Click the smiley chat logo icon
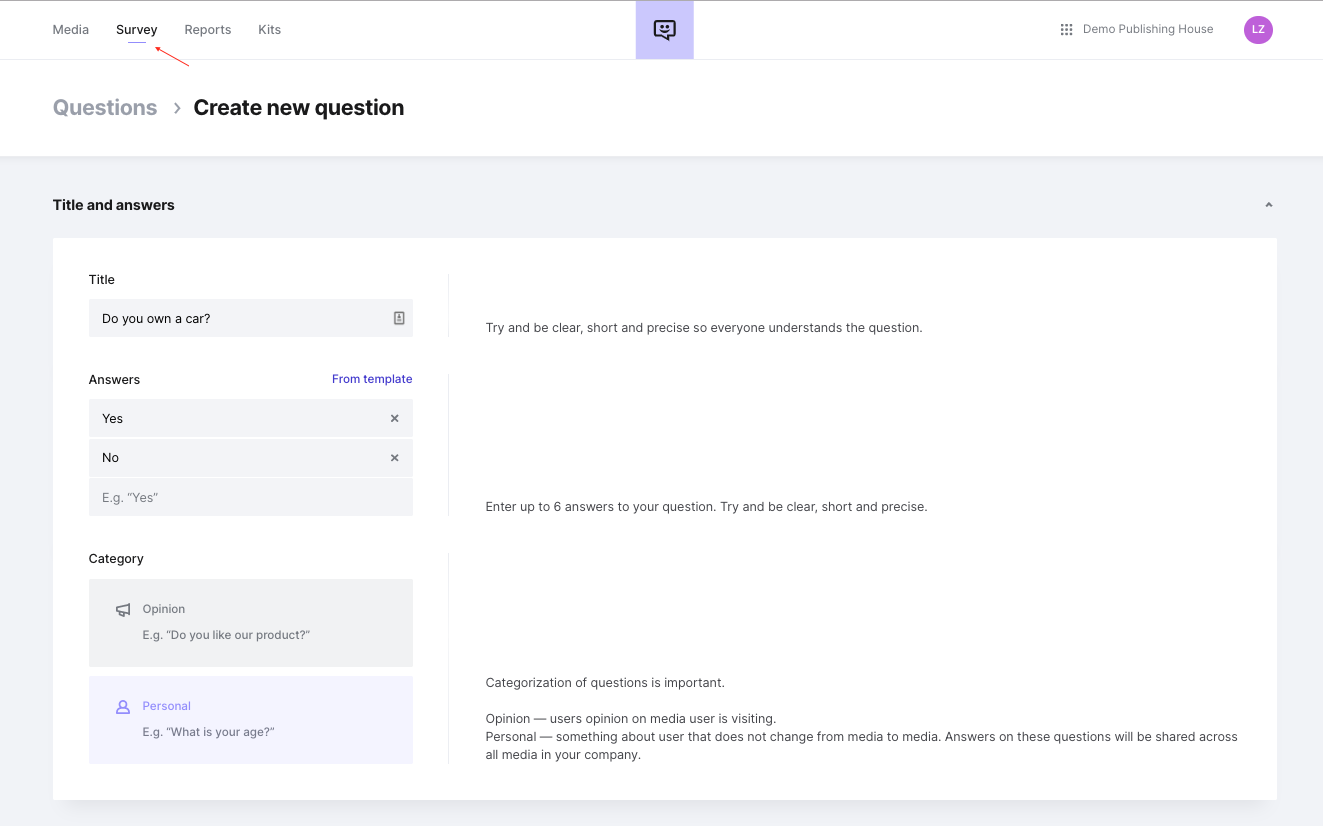 coord(665,30)
